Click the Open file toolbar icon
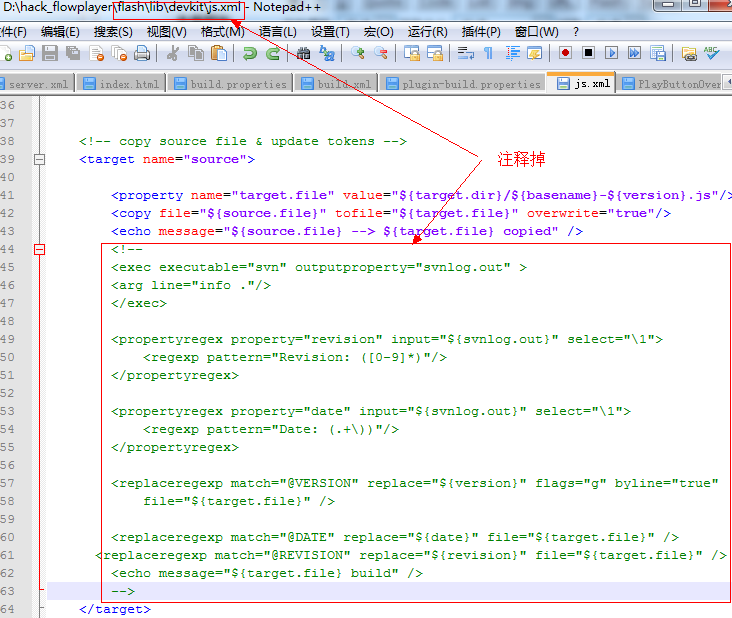The width and height of the screenshot is (732, 618). click(27, 53)
